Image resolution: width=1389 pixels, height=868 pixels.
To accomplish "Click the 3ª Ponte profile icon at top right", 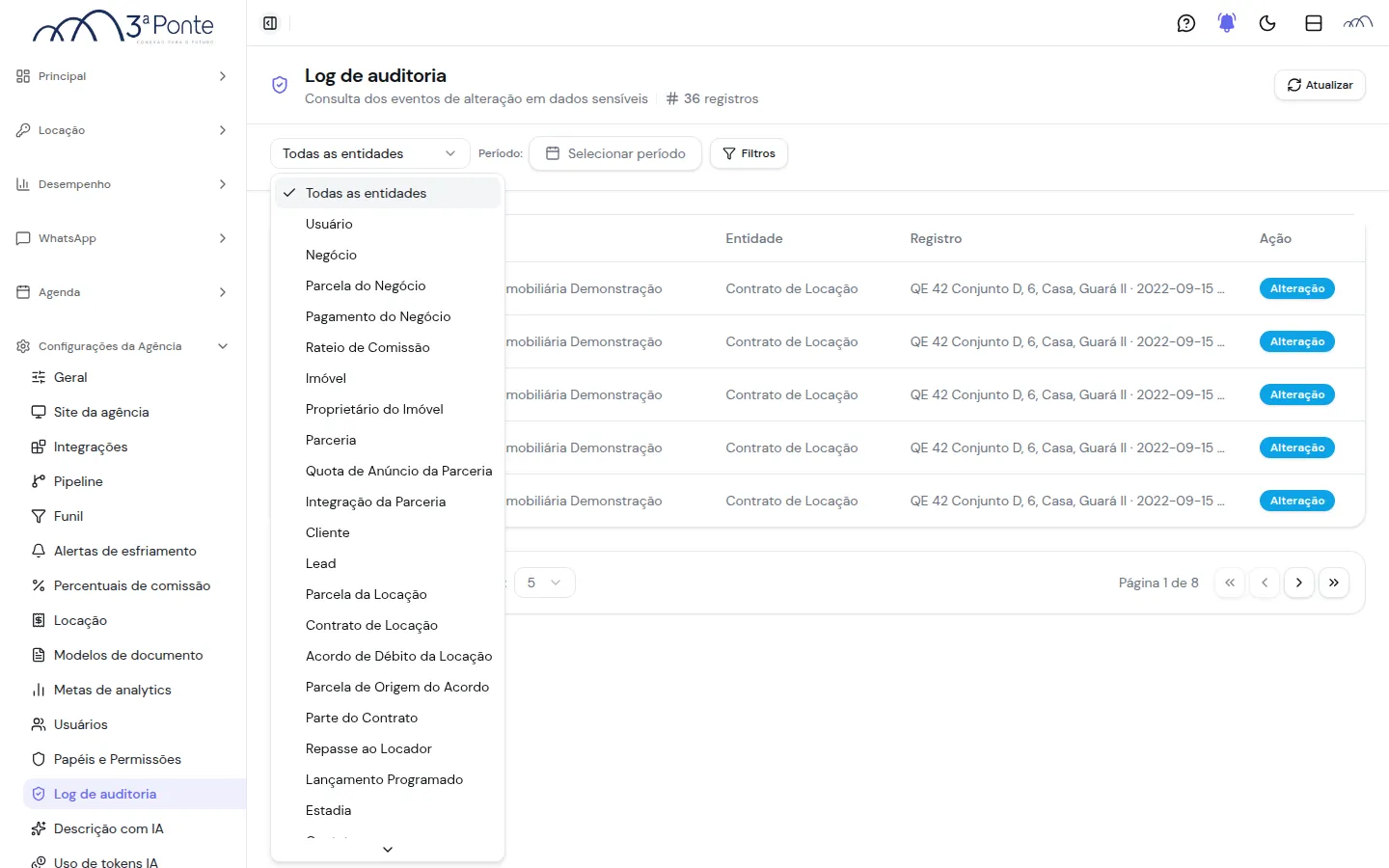I will click(1358, 23).
